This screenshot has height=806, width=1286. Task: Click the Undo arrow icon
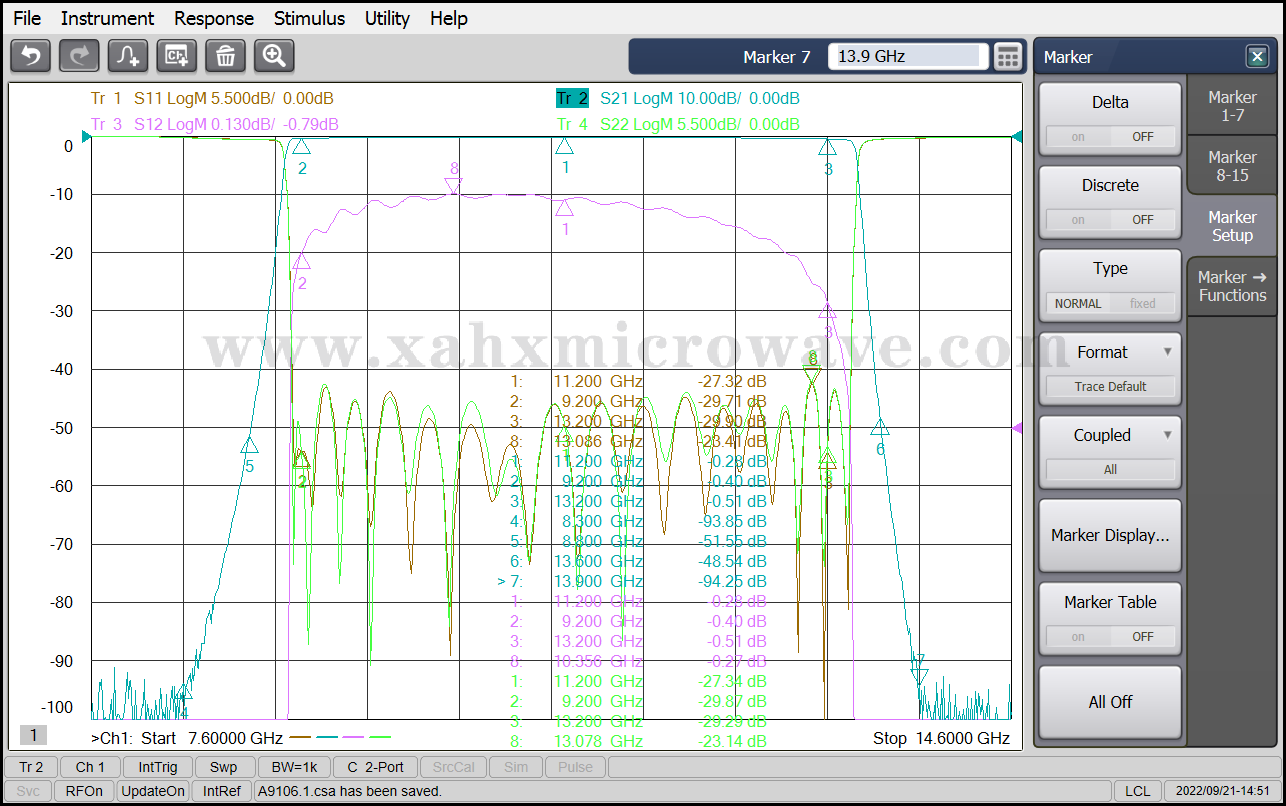click(30, 56)
